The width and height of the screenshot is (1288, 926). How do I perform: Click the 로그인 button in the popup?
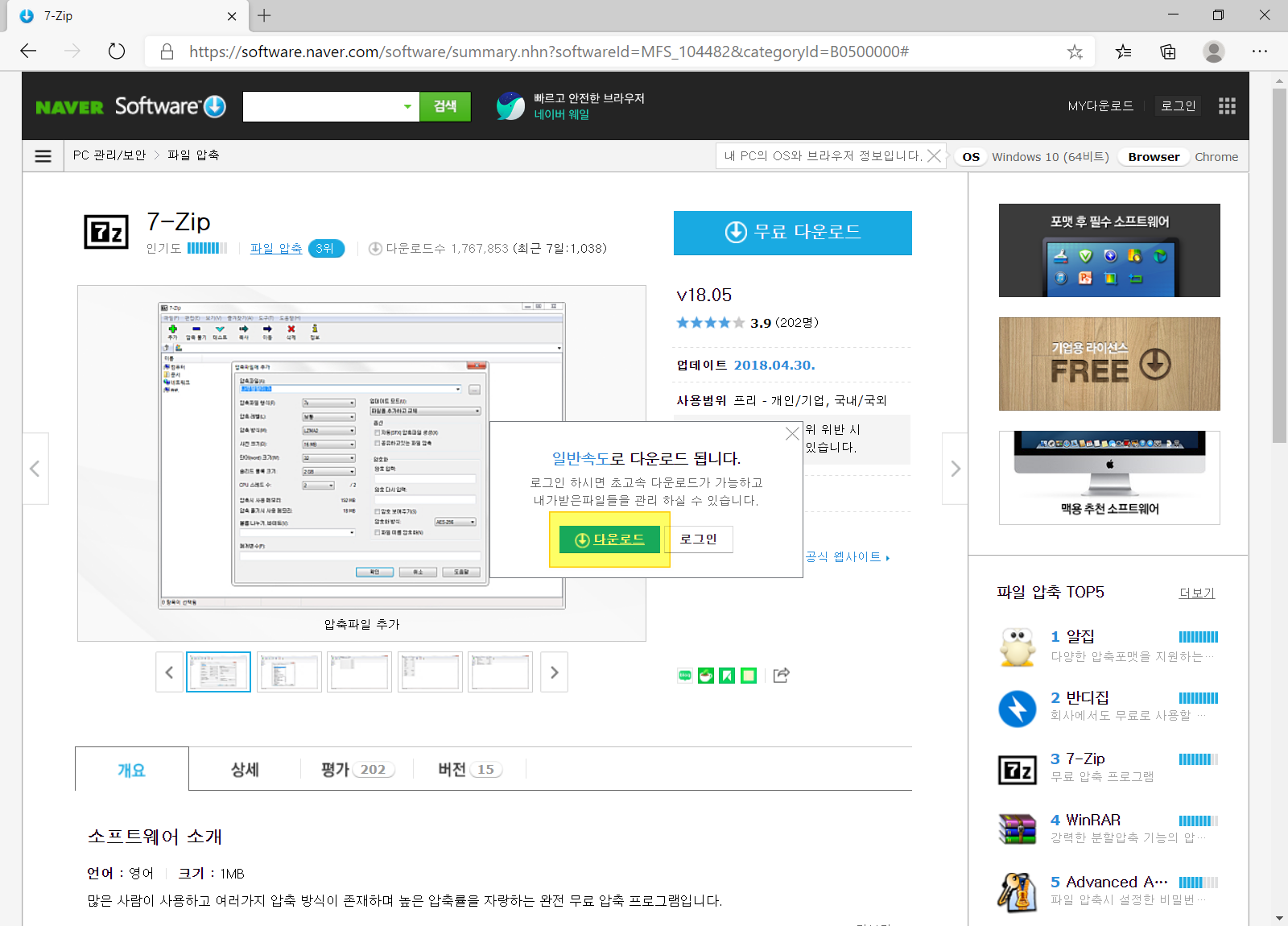click(x=698, y=539)
